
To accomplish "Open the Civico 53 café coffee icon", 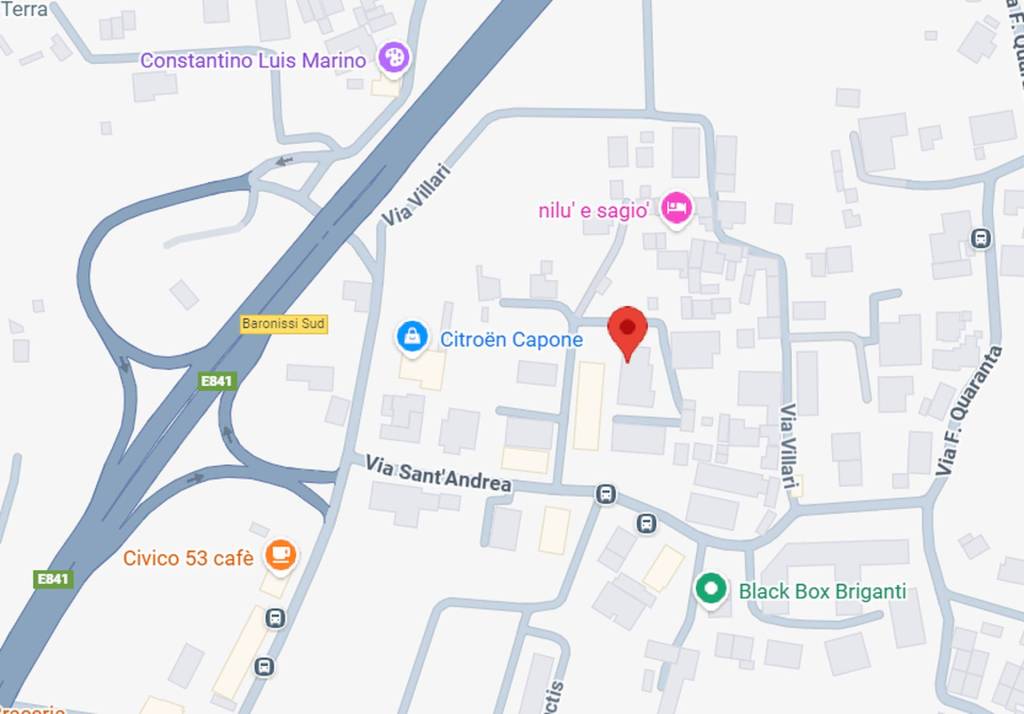I will (281, 555).
